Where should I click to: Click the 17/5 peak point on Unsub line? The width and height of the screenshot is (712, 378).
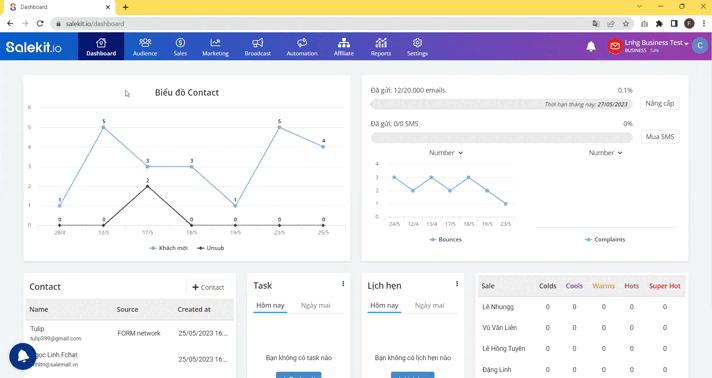pyautogui.click(x=147, y=186)
